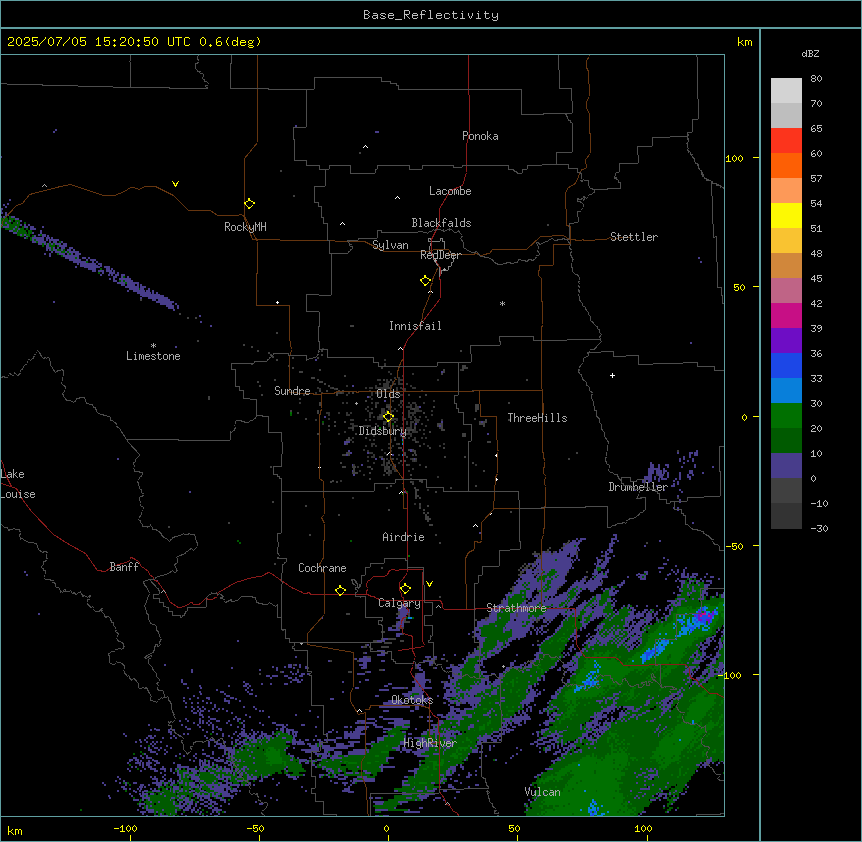Select the yellow 54 dBZ legend swatch
The width and height of the screenshot is (862, 842).
786,215
